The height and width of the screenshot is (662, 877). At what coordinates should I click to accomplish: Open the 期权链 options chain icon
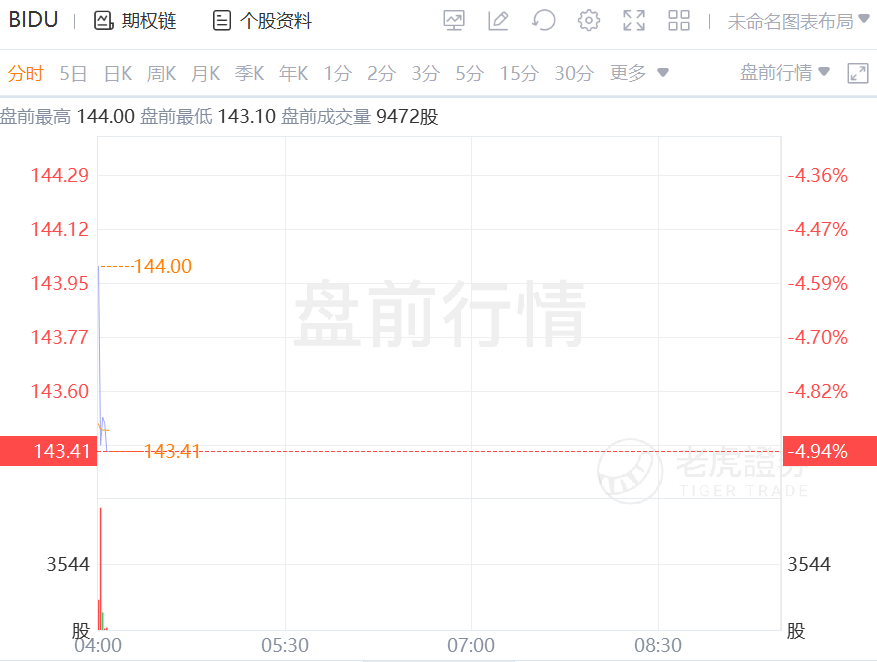point(104,21)
